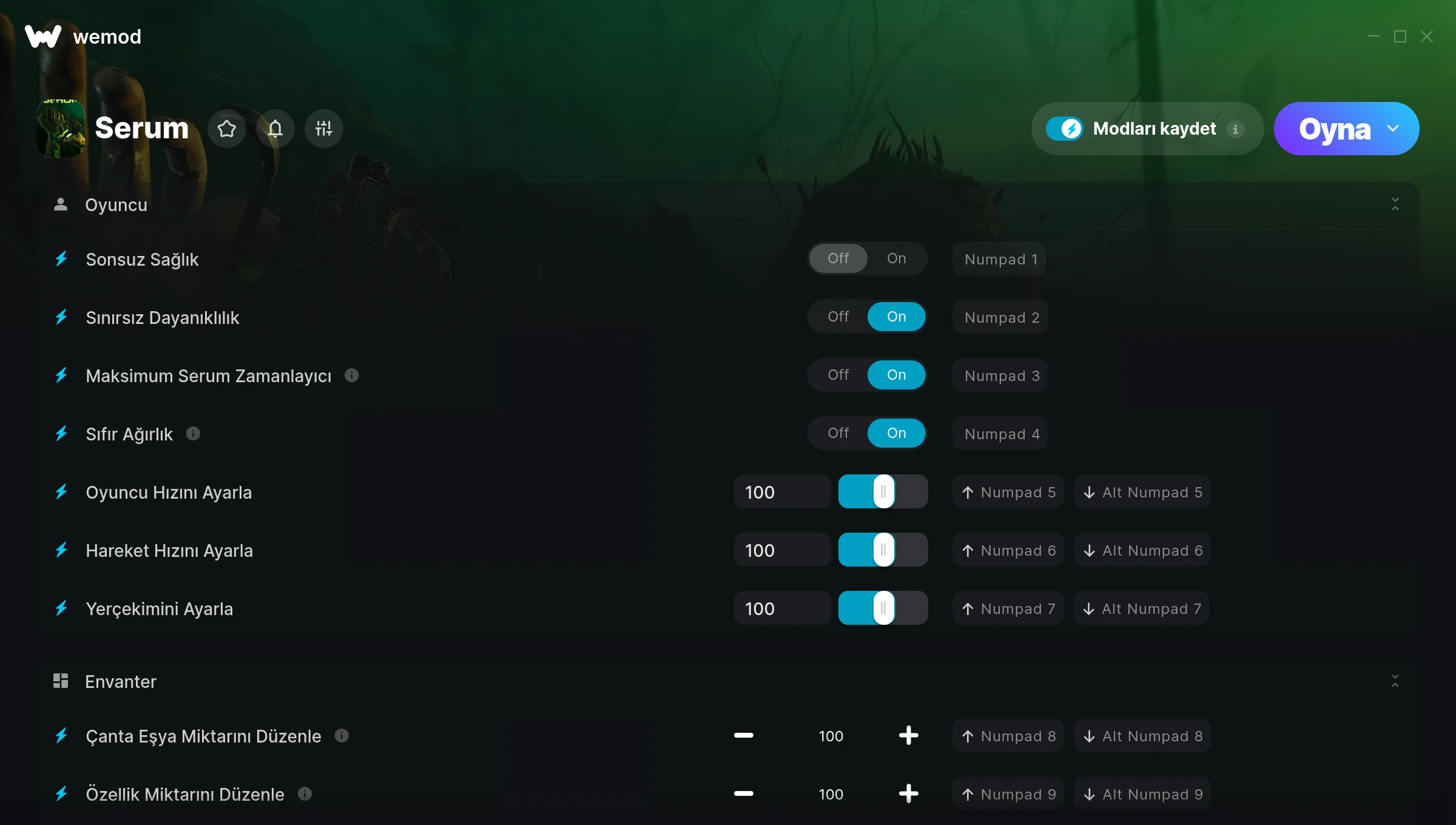1456x825 pixels.
Task: Click the Oyuncu Hızını Ayarla slider
Action: (883, 492)
